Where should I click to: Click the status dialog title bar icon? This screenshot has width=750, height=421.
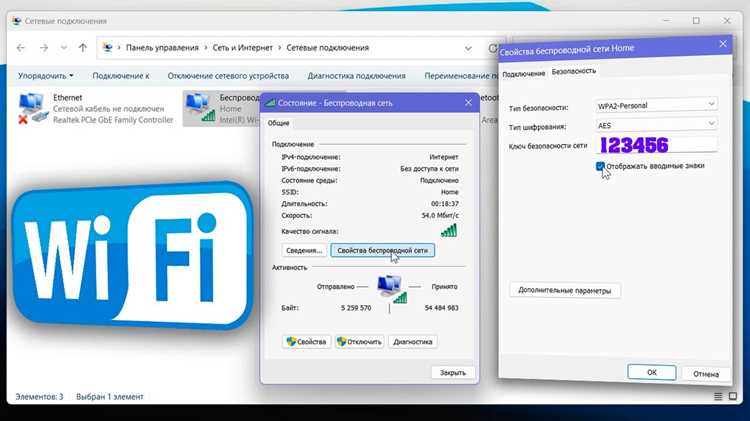tap(270, 102)
